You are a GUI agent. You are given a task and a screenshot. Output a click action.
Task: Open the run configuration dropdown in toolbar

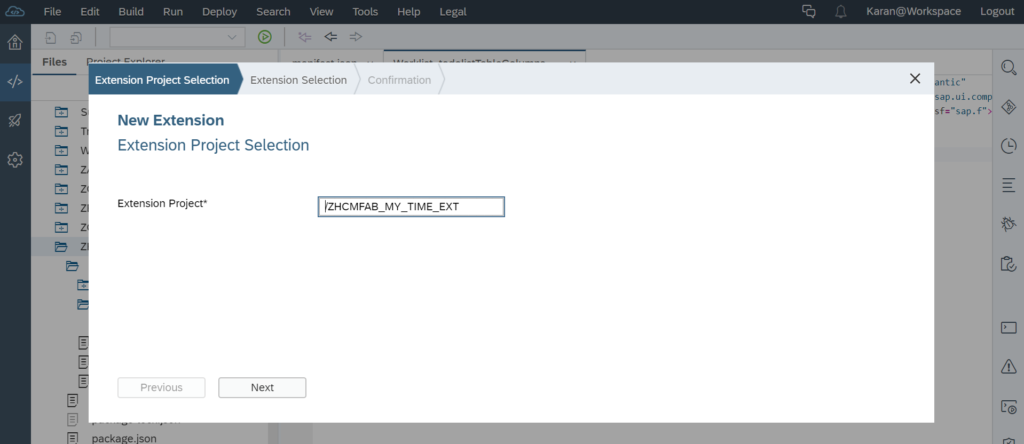coord(178,37)
